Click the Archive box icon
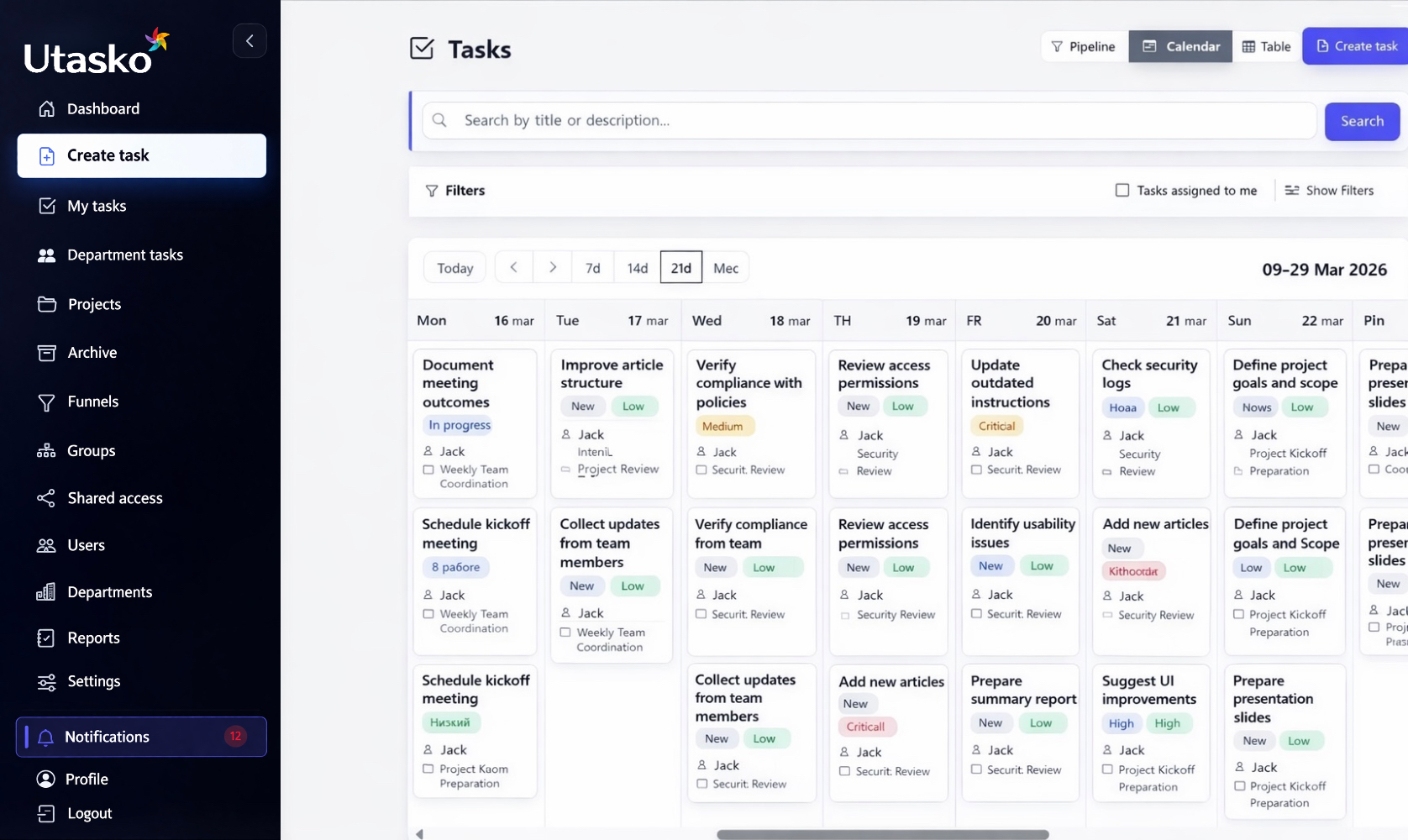Screen dimensions: 1408x840 47,353
